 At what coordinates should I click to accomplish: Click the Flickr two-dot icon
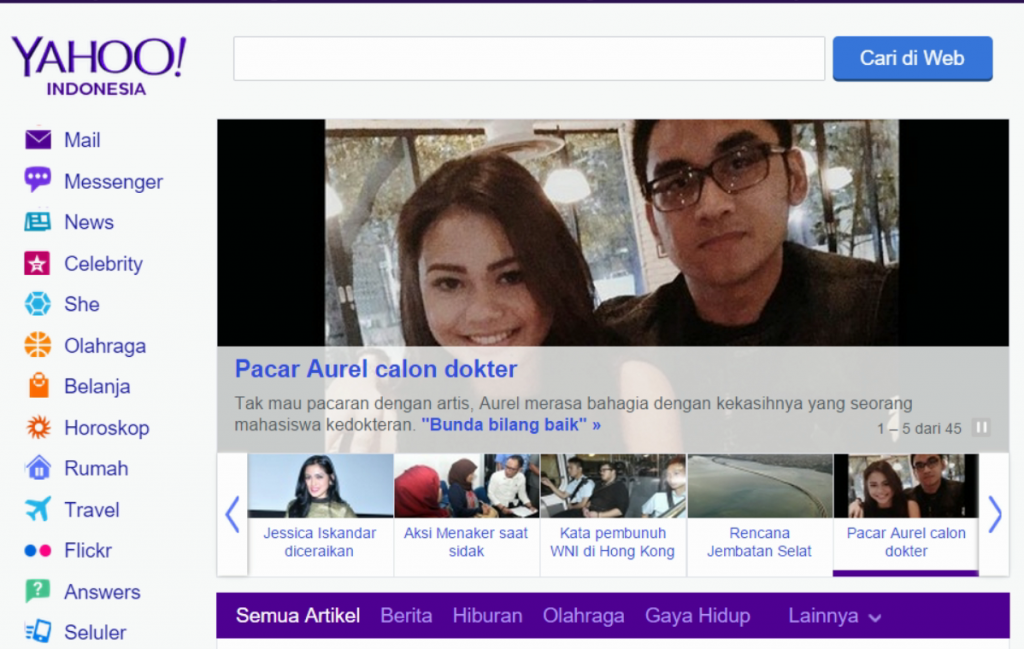(38, 550)
